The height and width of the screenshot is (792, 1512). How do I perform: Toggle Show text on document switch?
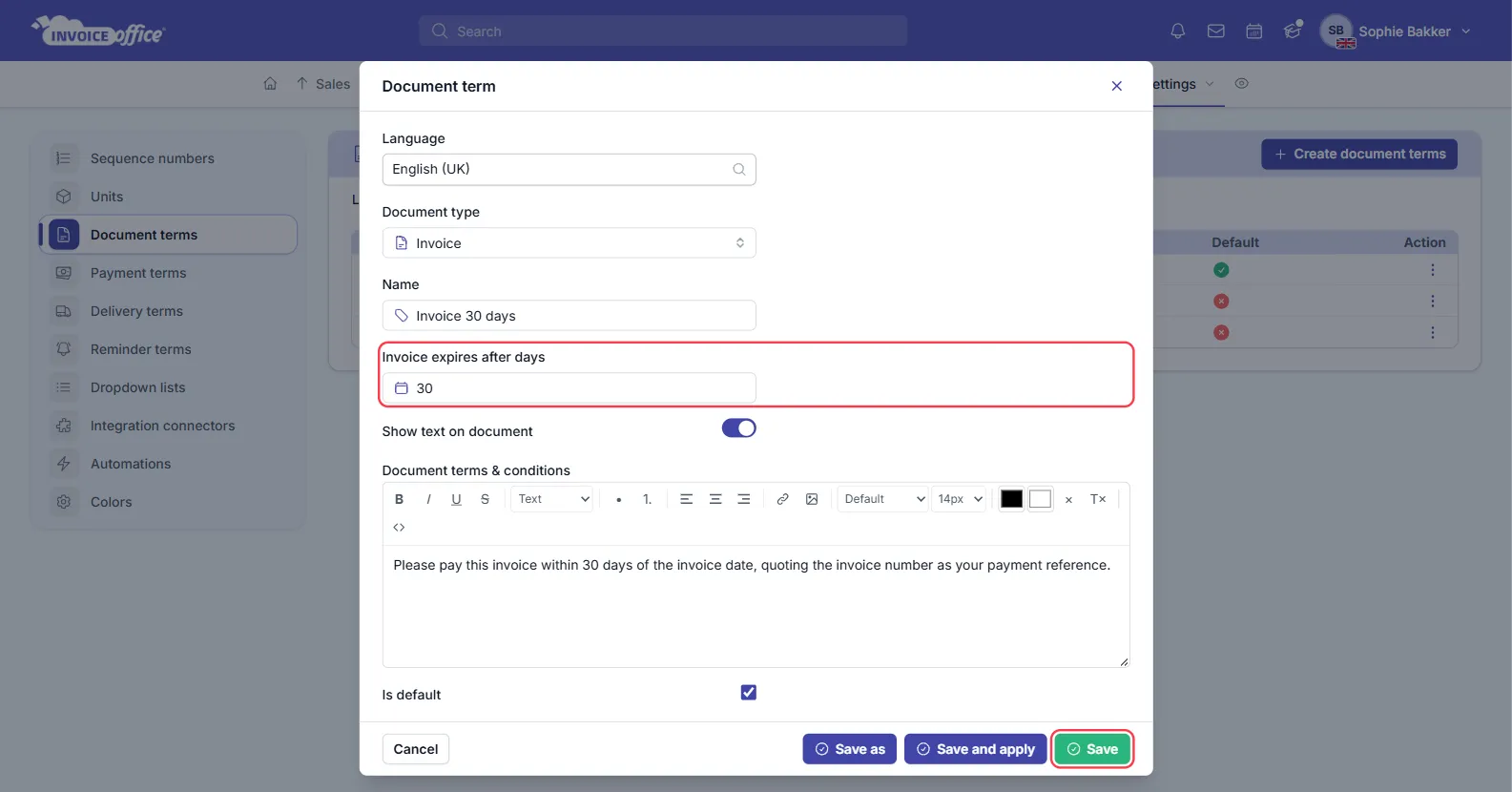tap(738, 428)
